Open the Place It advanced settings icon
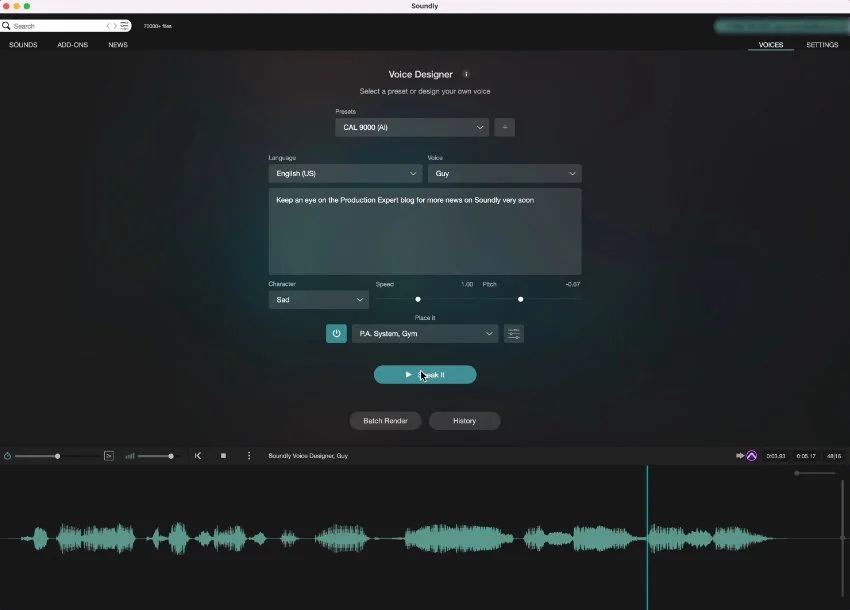 (x=513, y=333)
